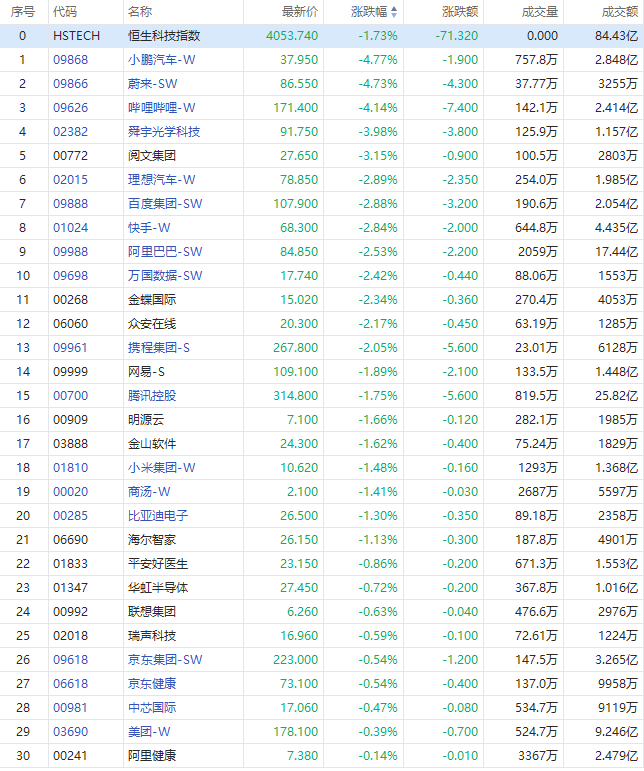
Task: Select the 阅文集团 row name
Action: click(x=152, y=156)
